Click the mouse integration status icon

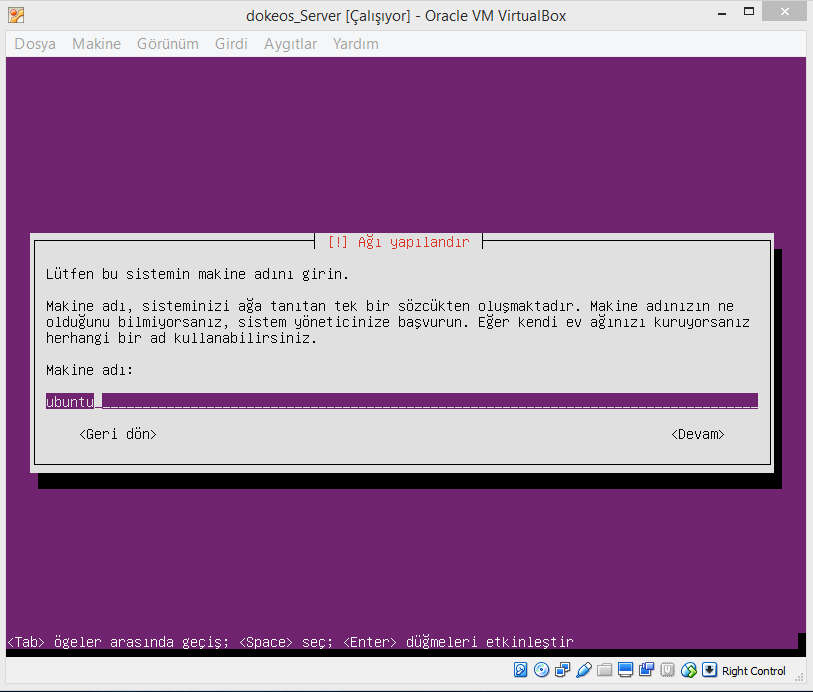(x=689, y=670)
